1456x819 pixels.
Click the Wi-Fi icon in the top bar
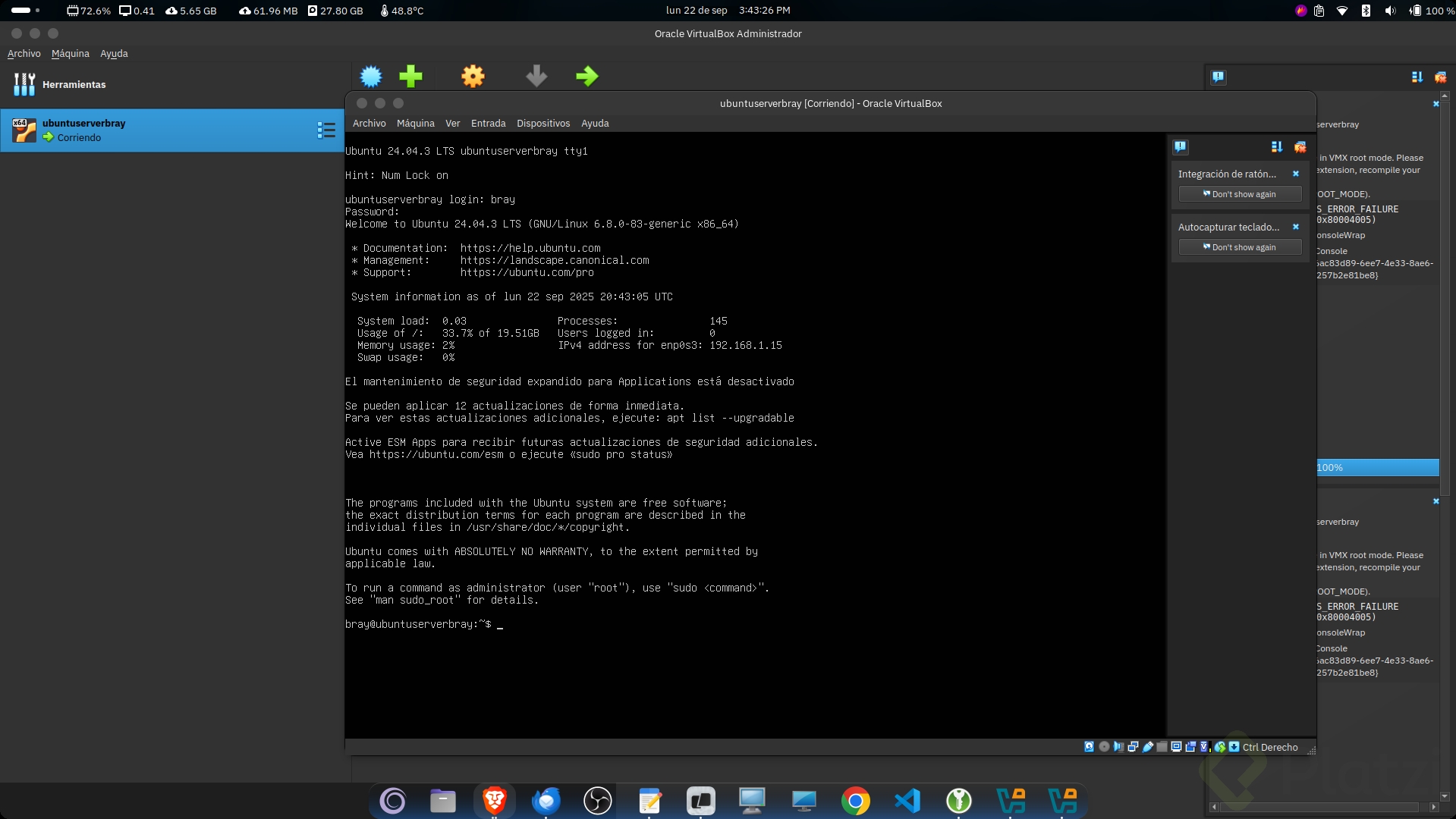point(1342,11)
